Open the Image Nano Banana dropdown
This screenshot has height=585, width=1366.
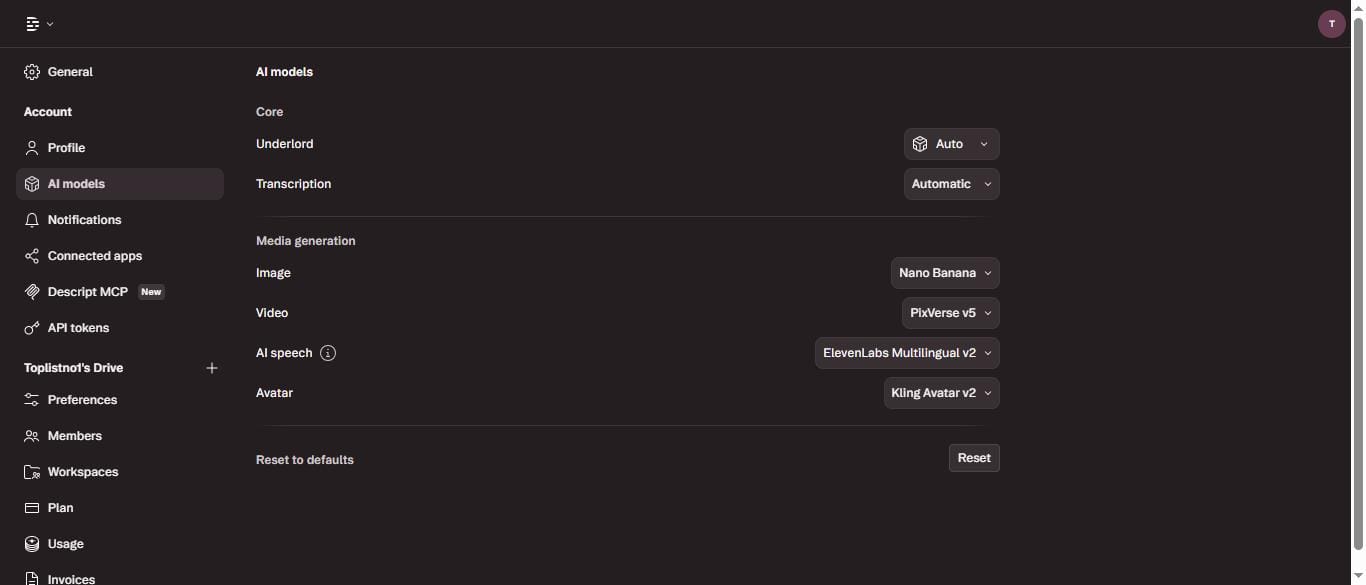[945, 273]
